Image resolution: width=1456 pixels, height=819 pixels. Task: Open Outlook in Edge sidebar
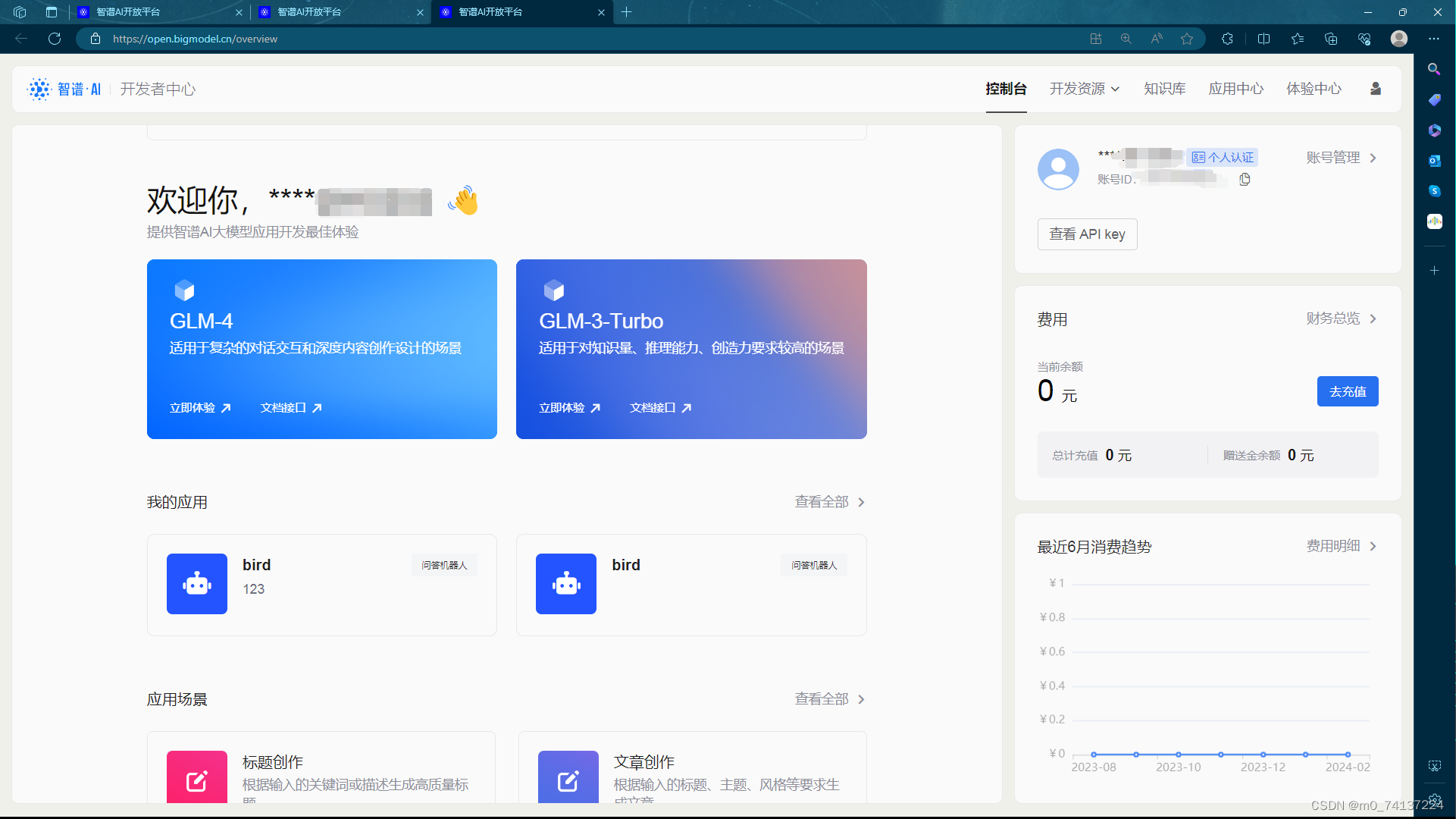coord(1434,161)
